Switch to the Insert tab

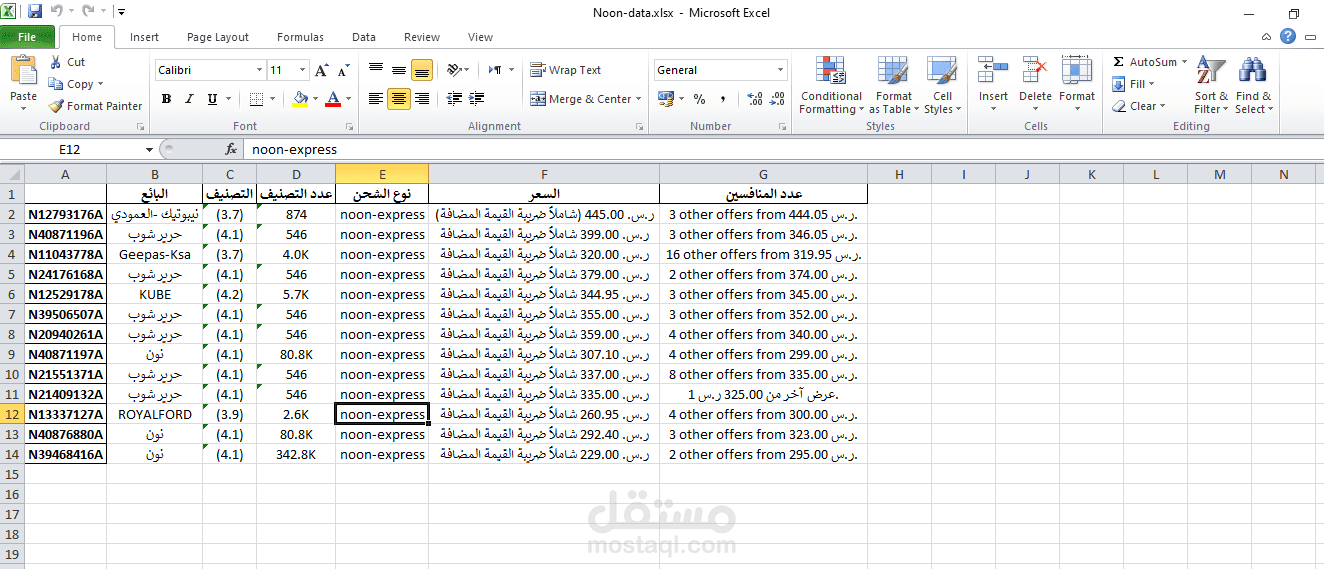coord(144,37)
